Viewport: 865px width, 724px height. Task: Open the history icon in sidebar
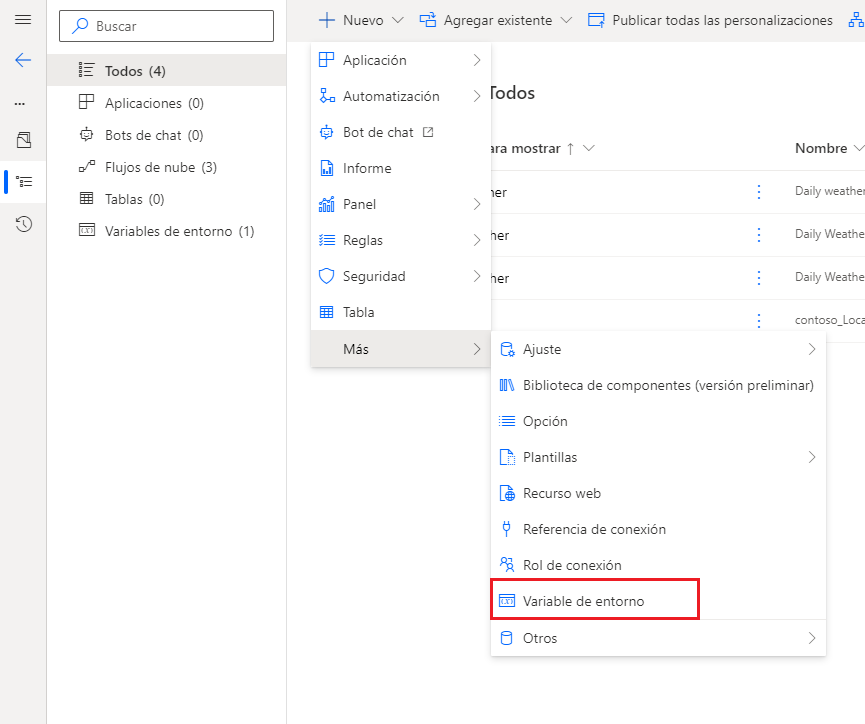click(23, 224)
